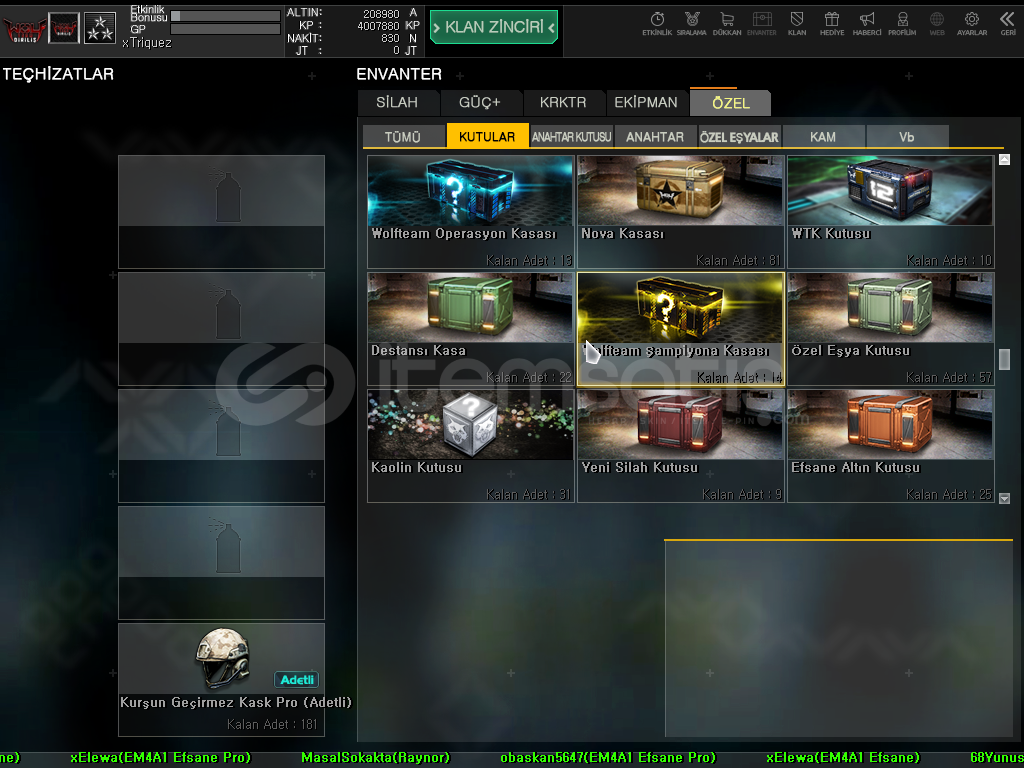Click the three-star rank badge
The height and width of the screenshot is (768, 1024).
tap(100, 29)
